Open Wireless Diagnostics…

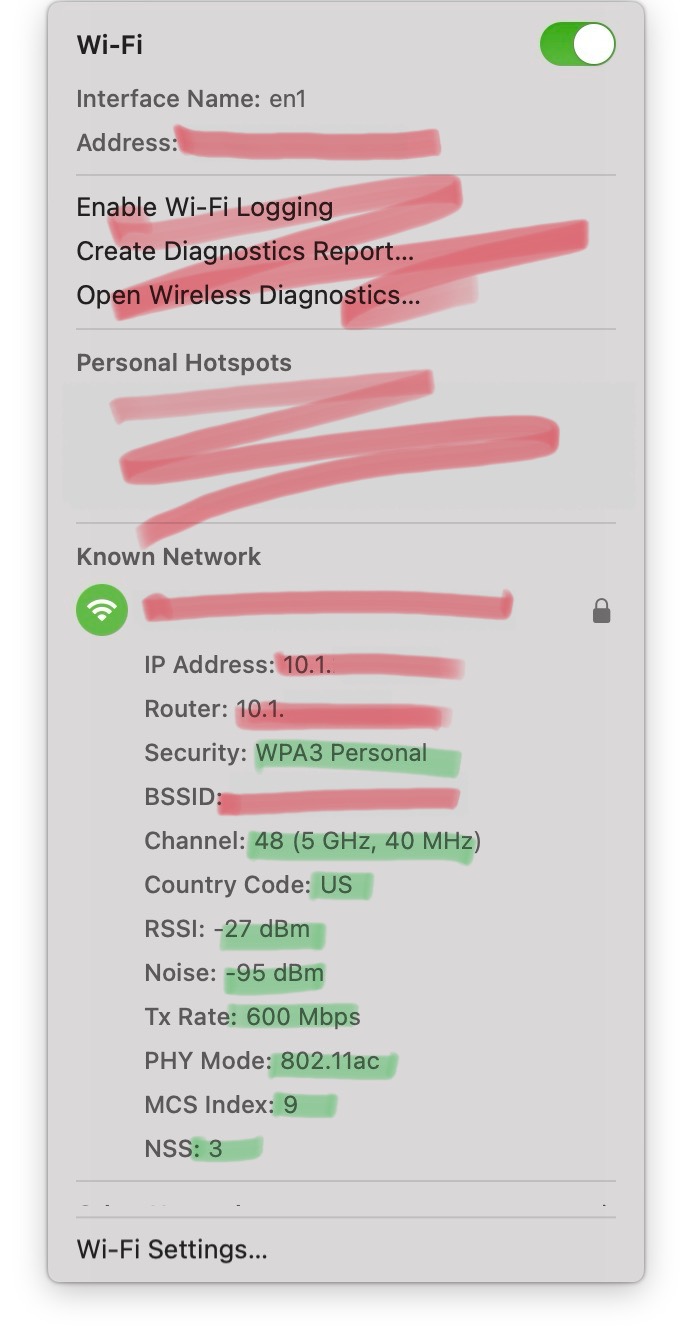248,295
